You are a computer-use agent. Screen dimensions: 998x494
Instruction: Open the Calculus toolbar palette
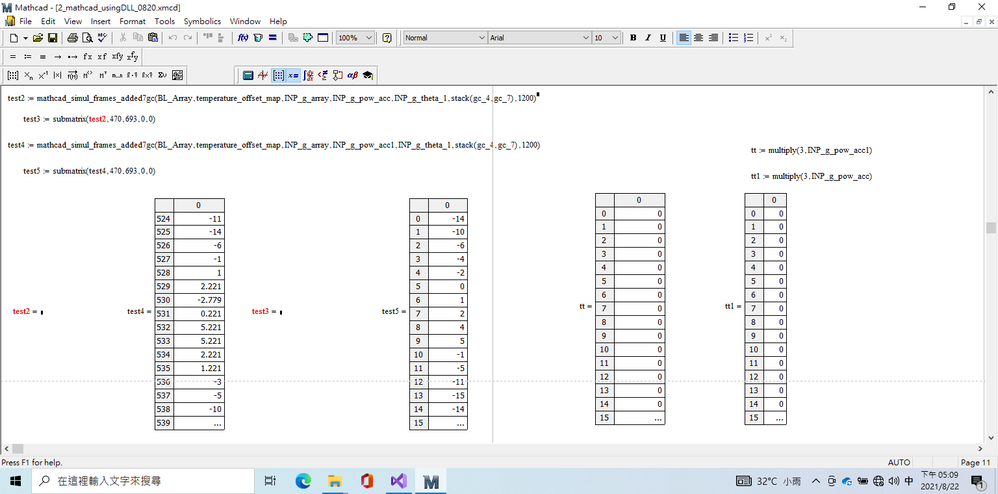[x=308, y=75]
